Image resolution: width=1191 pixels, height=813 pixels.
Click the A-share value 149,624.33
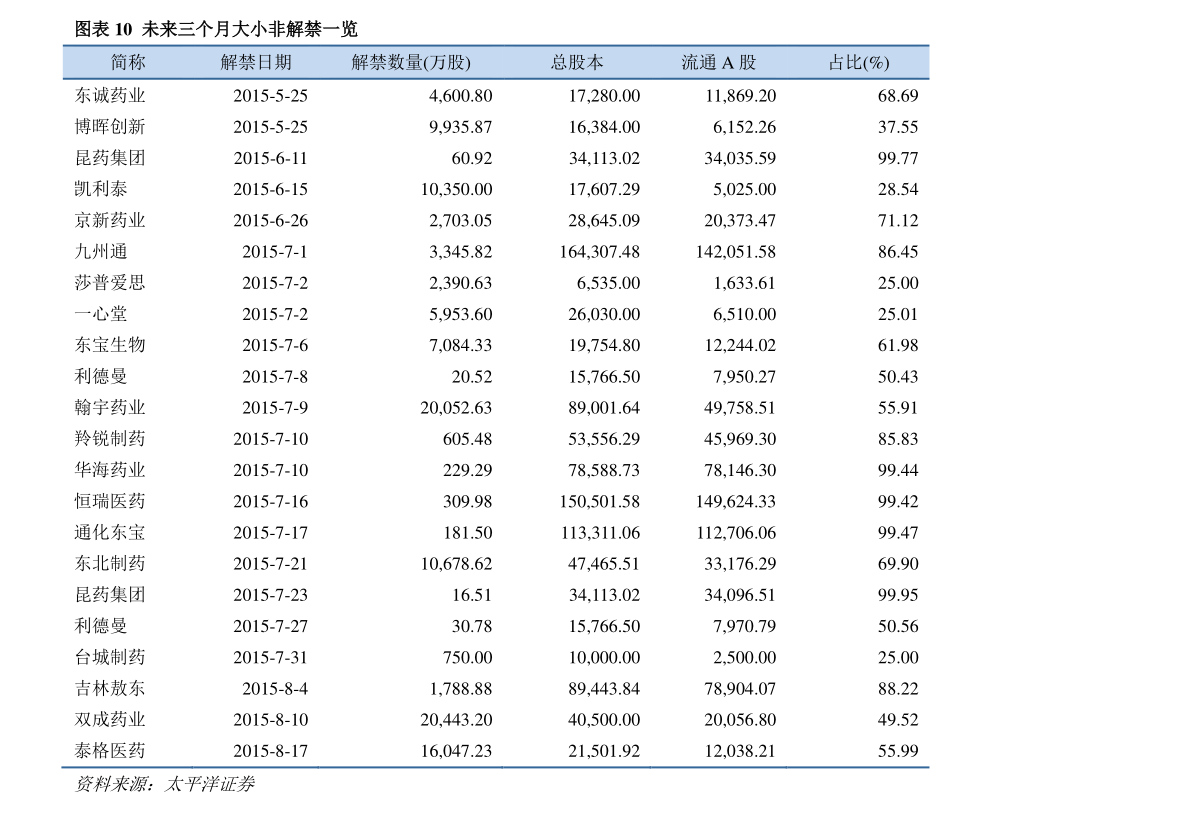point(736,501)
